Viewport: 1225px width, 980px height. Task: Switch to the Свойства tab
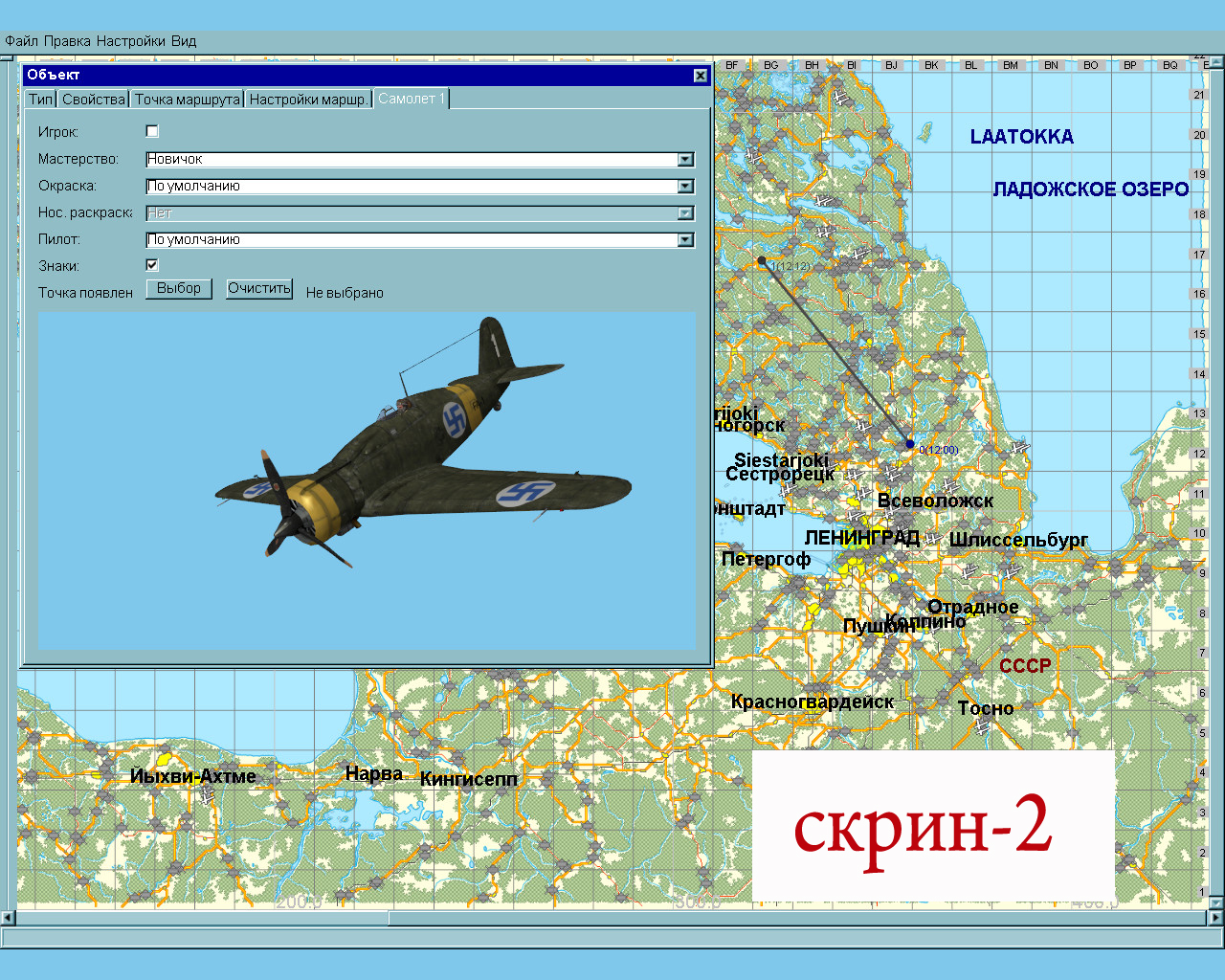click(94, 100)
